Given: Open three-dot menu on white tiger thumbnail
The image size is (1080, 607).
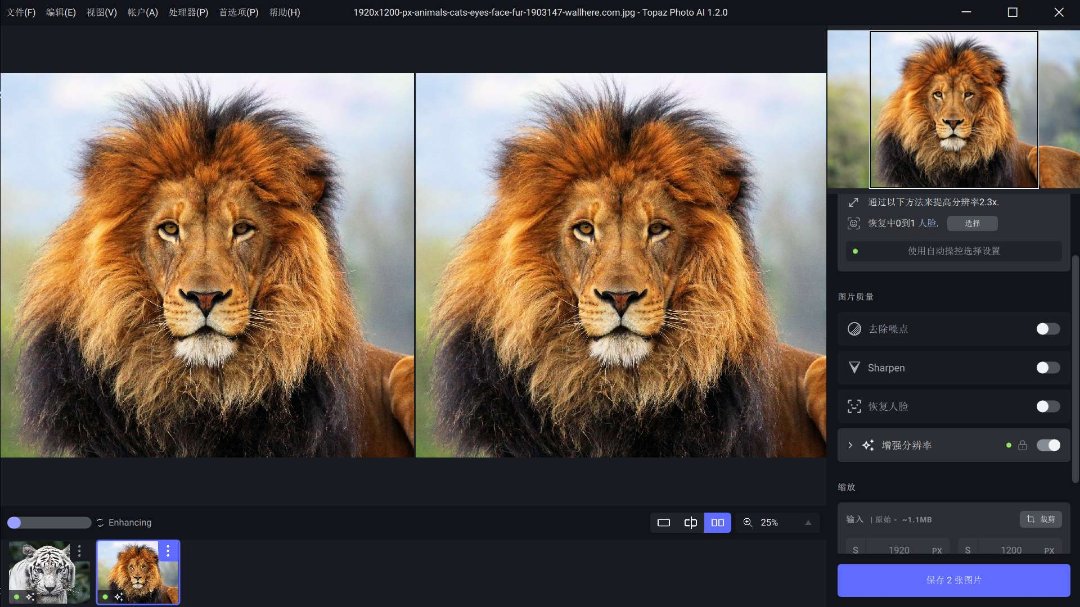Looking at the screenshot, I should (79, 551).
